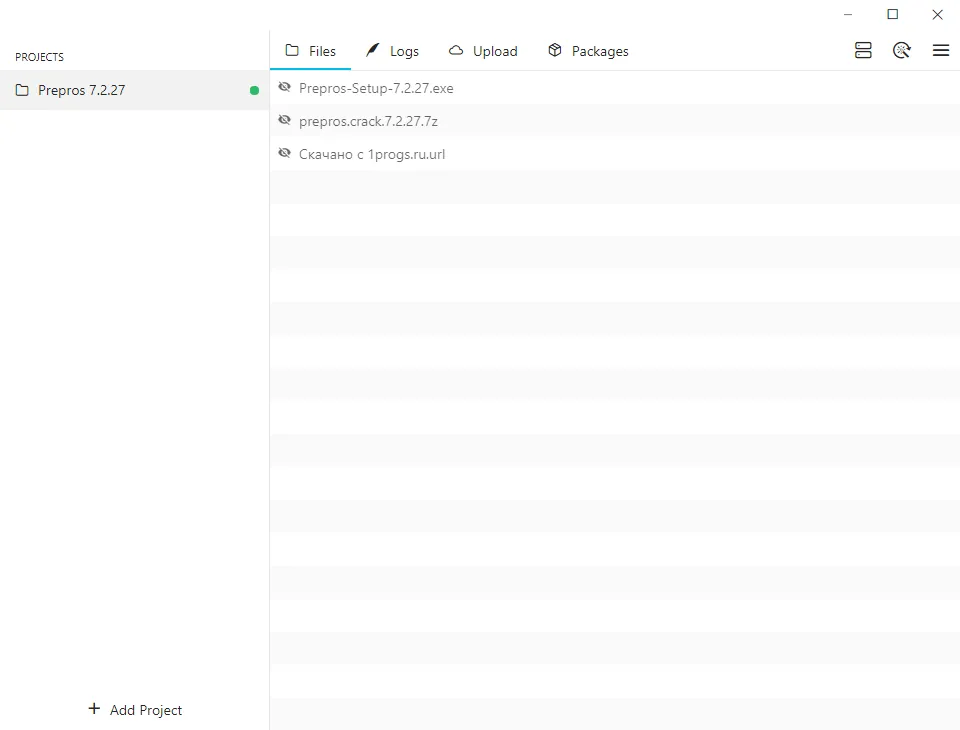Viewport: 960px width, 730px height.
Task: Open the server/live preview icon
Action: point(863,50)
